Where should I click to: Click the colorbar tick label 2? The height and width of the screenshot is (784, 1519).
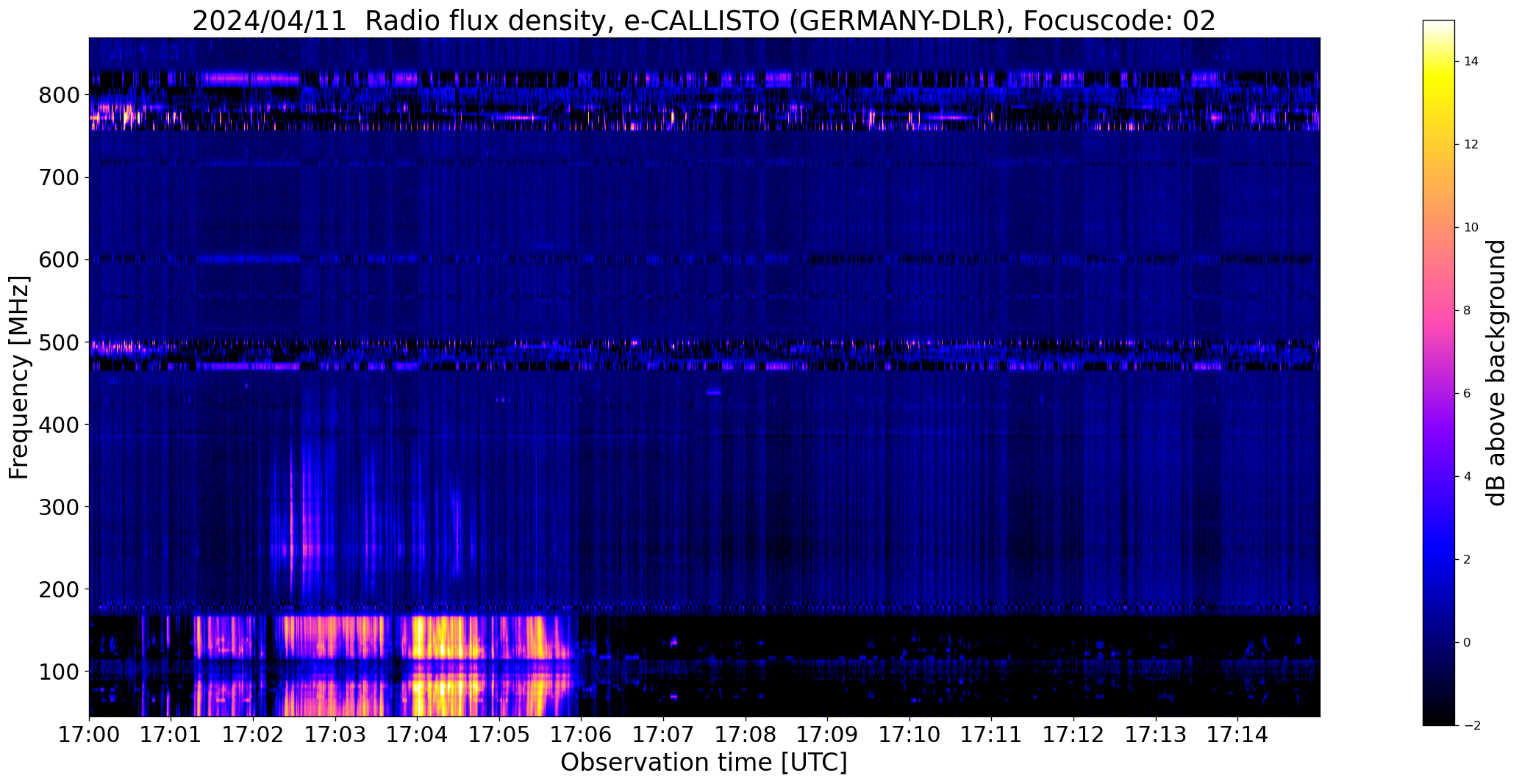(1468, 560)
